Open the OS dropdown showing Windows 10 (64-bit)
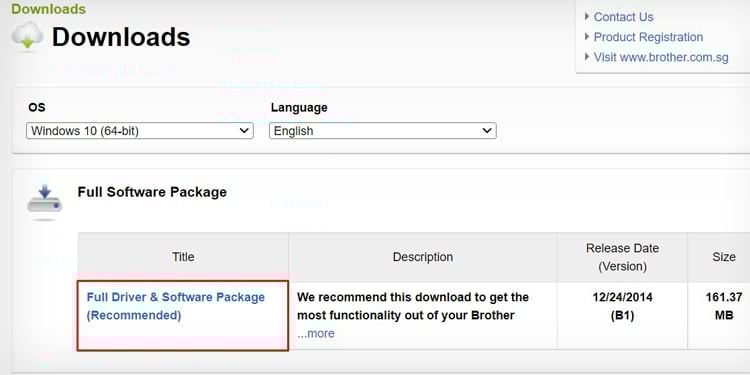The image size is (750, 375). click(x=140, y=131)
